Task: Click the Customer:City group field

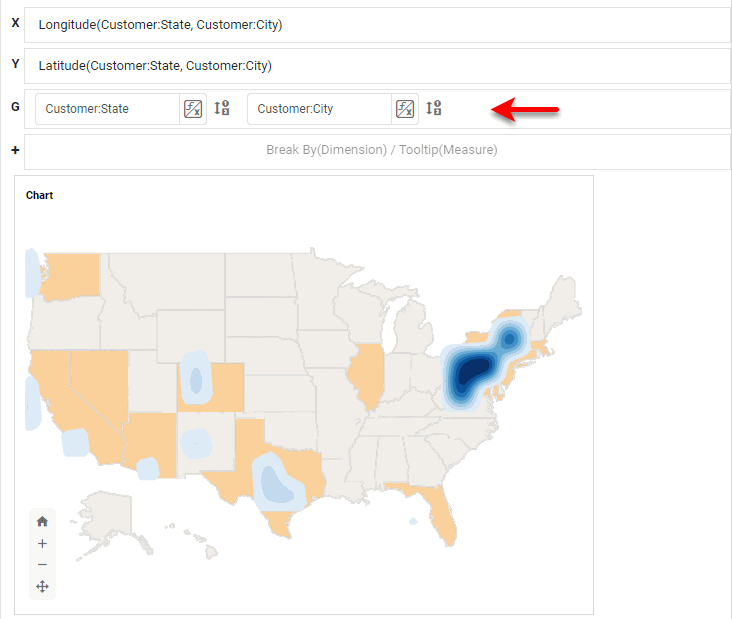Action: pos(318,109)
